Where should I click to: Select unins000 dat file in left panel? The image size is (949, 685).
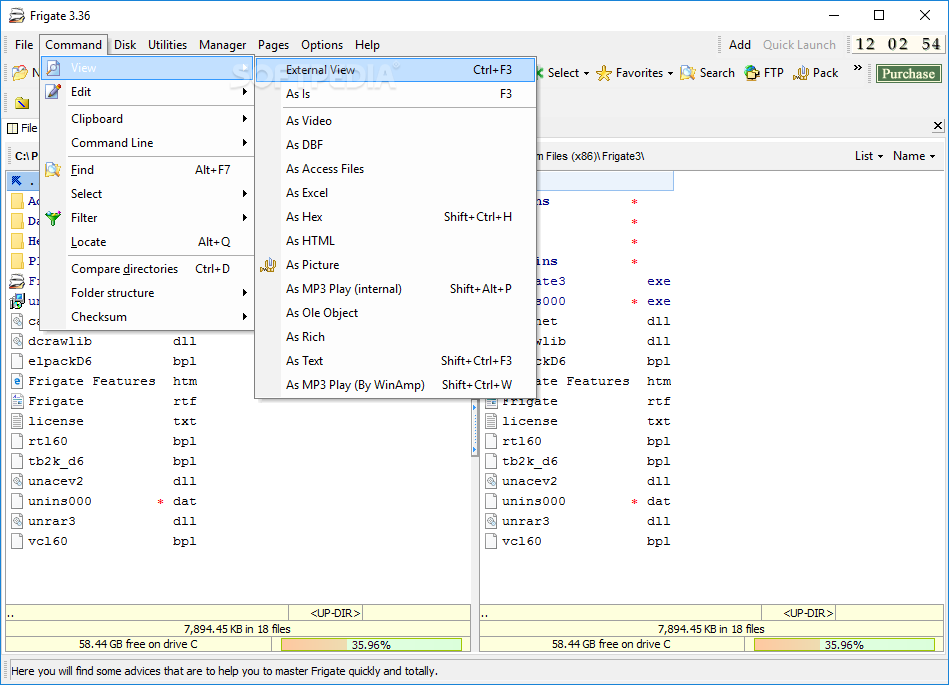(59, 501)
